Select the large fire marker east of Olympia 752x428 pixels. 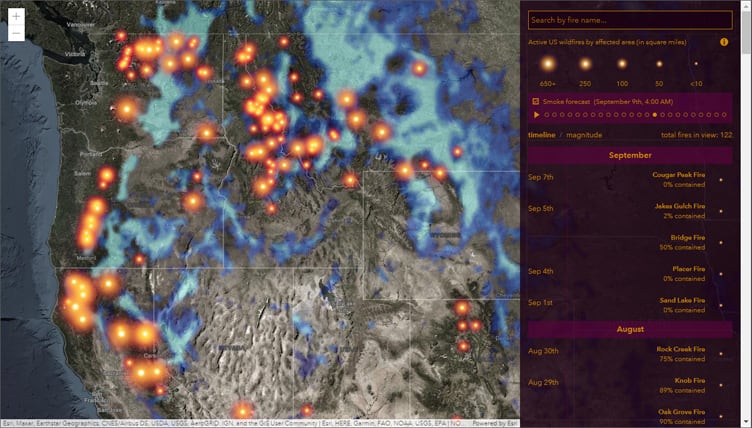[127, 109]
